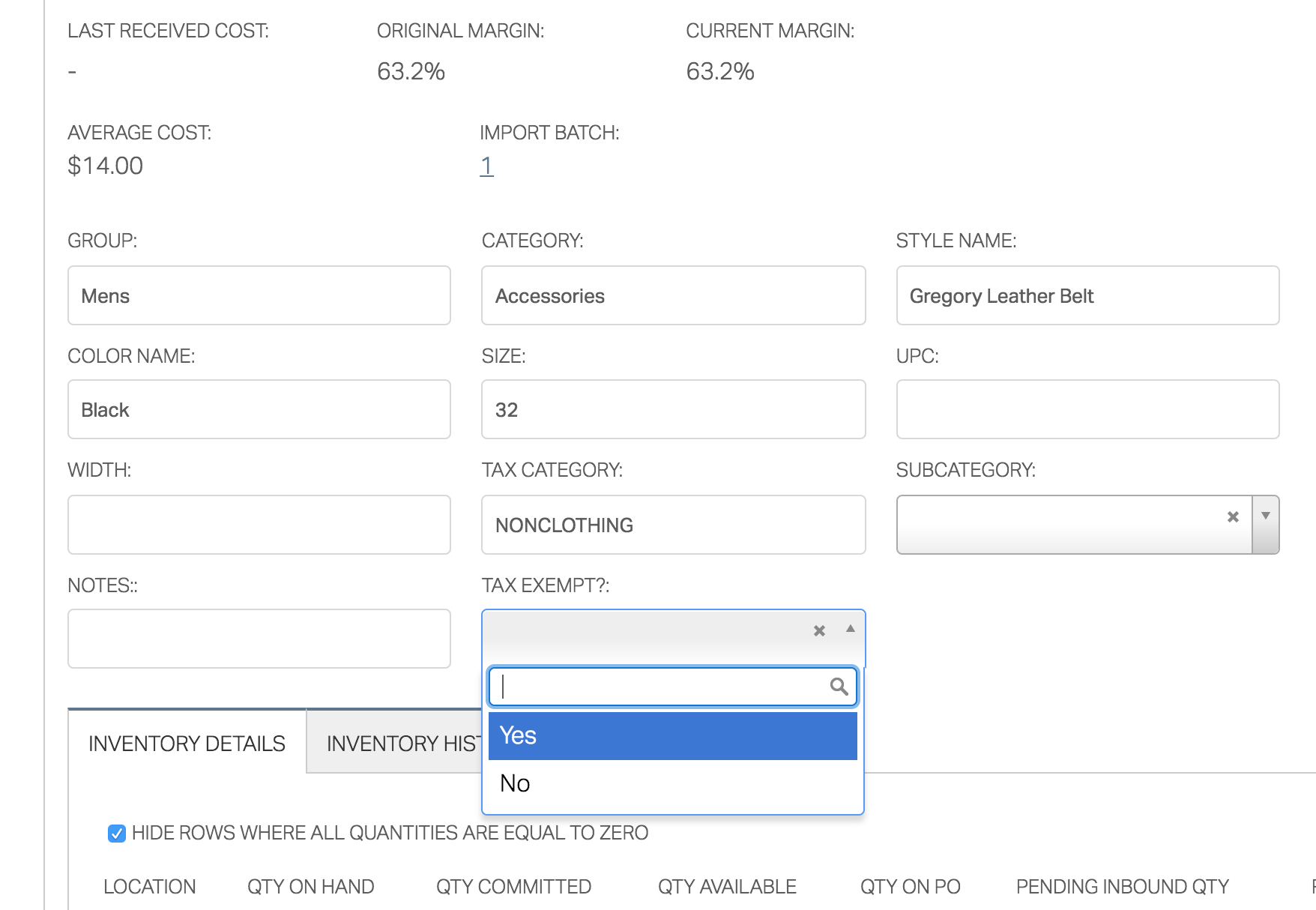1316x910 pixels.
Task: Click the empty UPC field
Action: [x=1087, y=409]
